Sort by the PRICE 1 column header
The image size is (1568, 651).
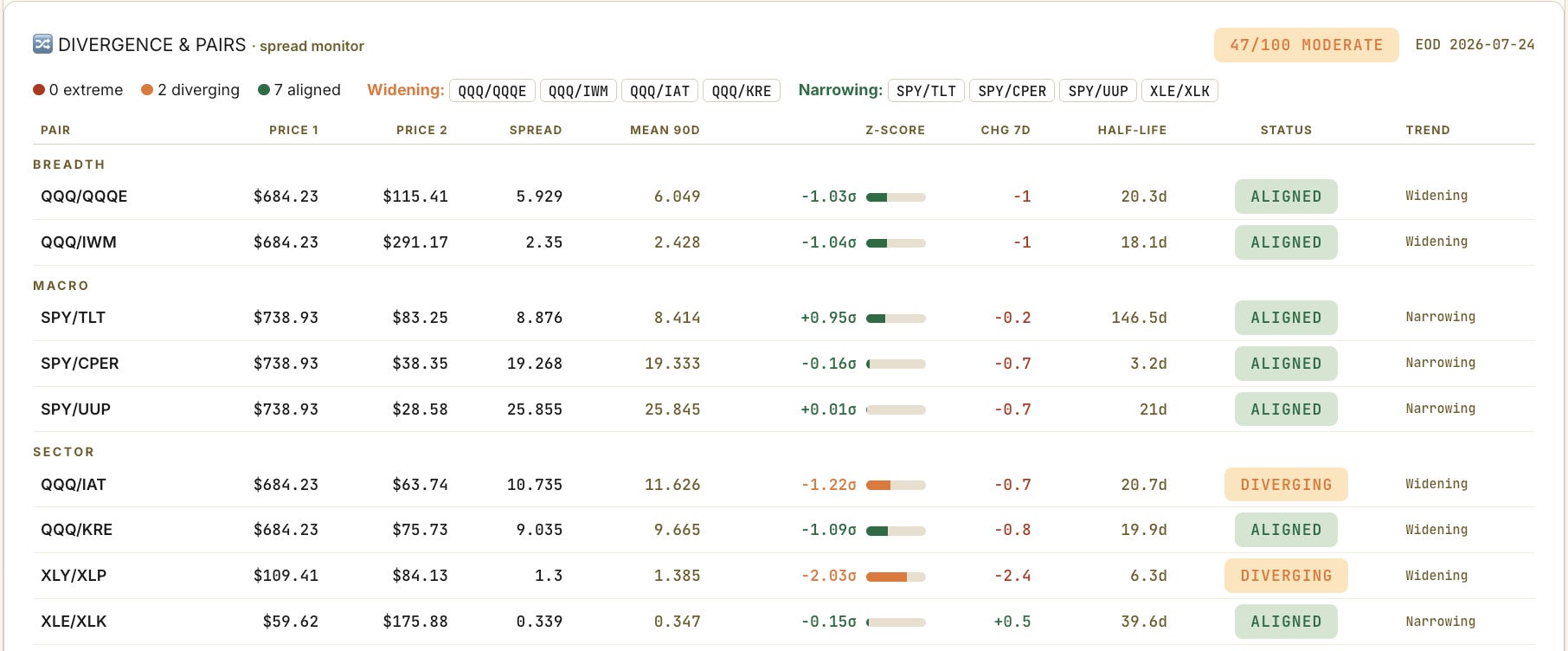point(293,130)
